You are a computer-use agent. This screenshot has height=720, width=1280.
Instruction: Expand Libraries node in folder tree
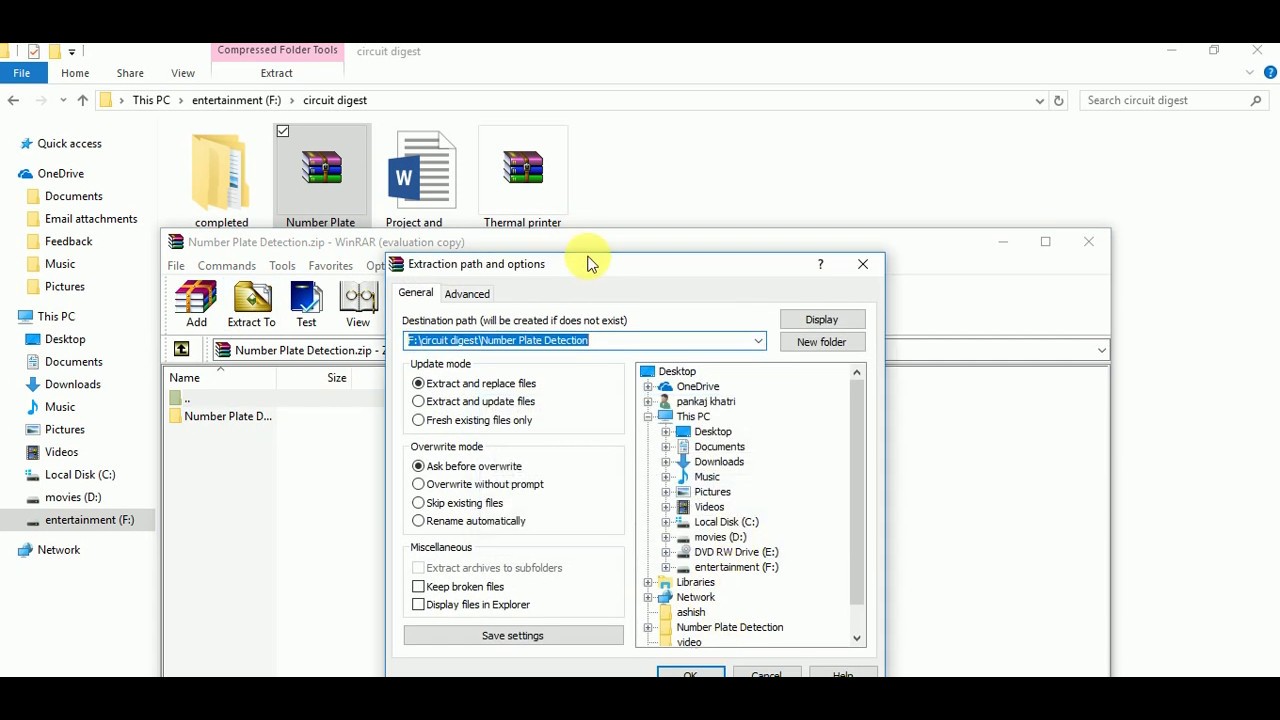(648, 582)
